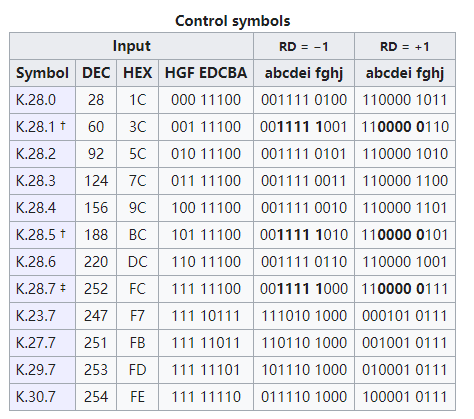The image size is (474, 419).
Task: Click the Control symbols table caption
Action: click(233, 21)
